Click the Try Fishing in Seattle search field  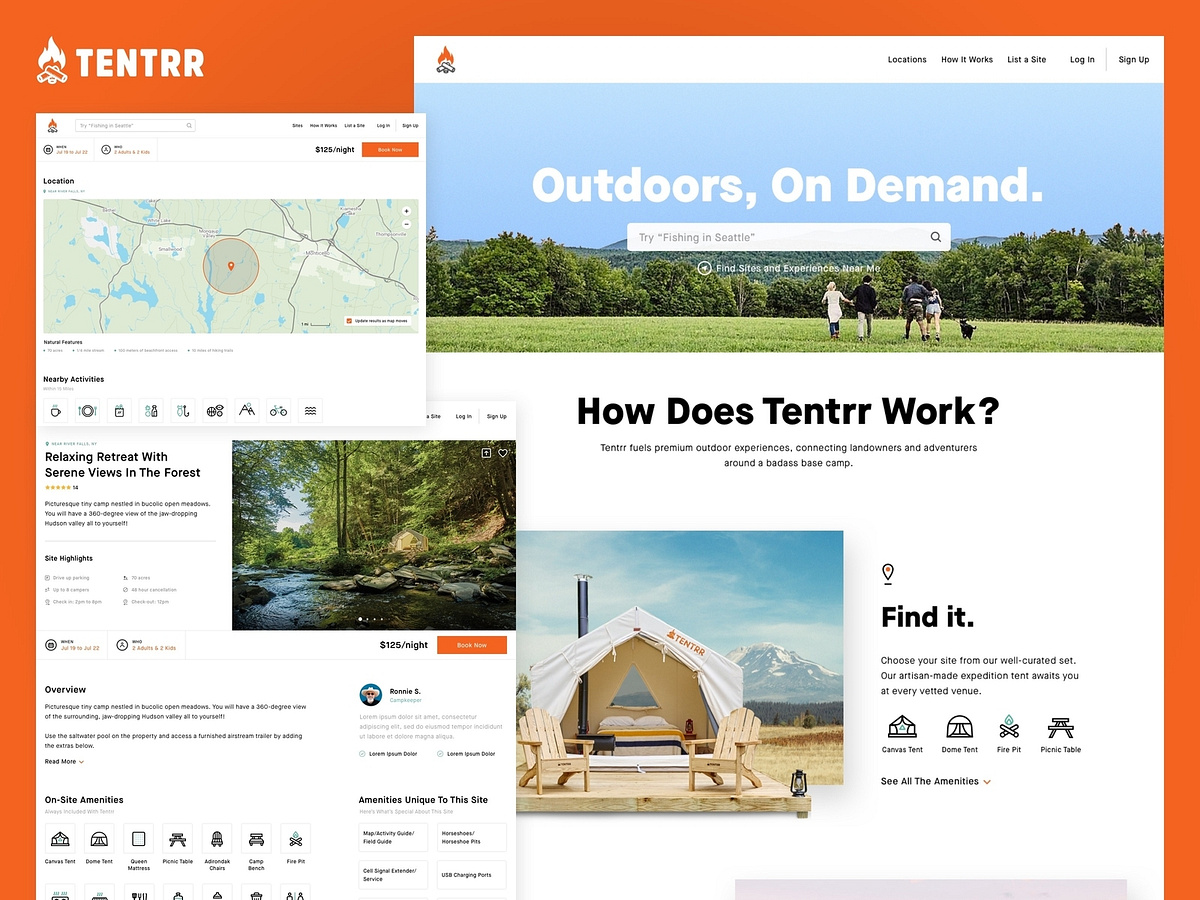(789, 237)
